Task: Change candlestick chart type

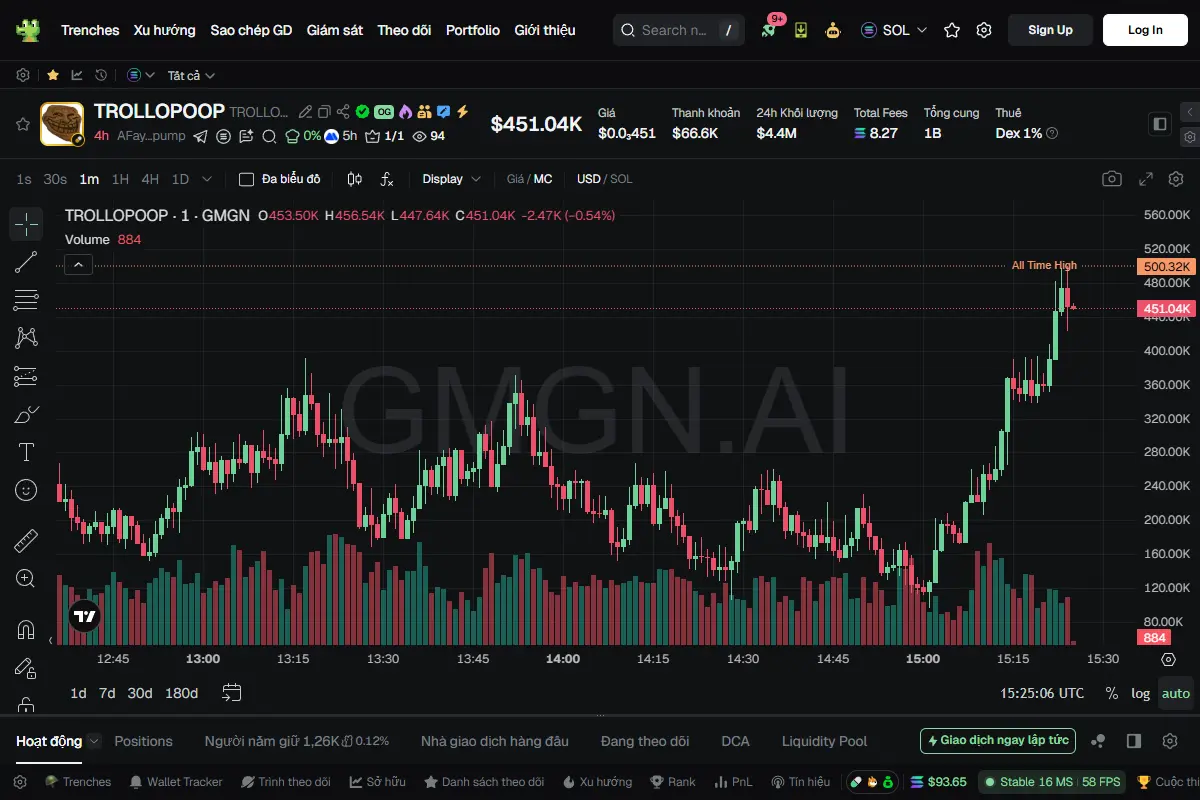Action: click(x=354, y=179)
